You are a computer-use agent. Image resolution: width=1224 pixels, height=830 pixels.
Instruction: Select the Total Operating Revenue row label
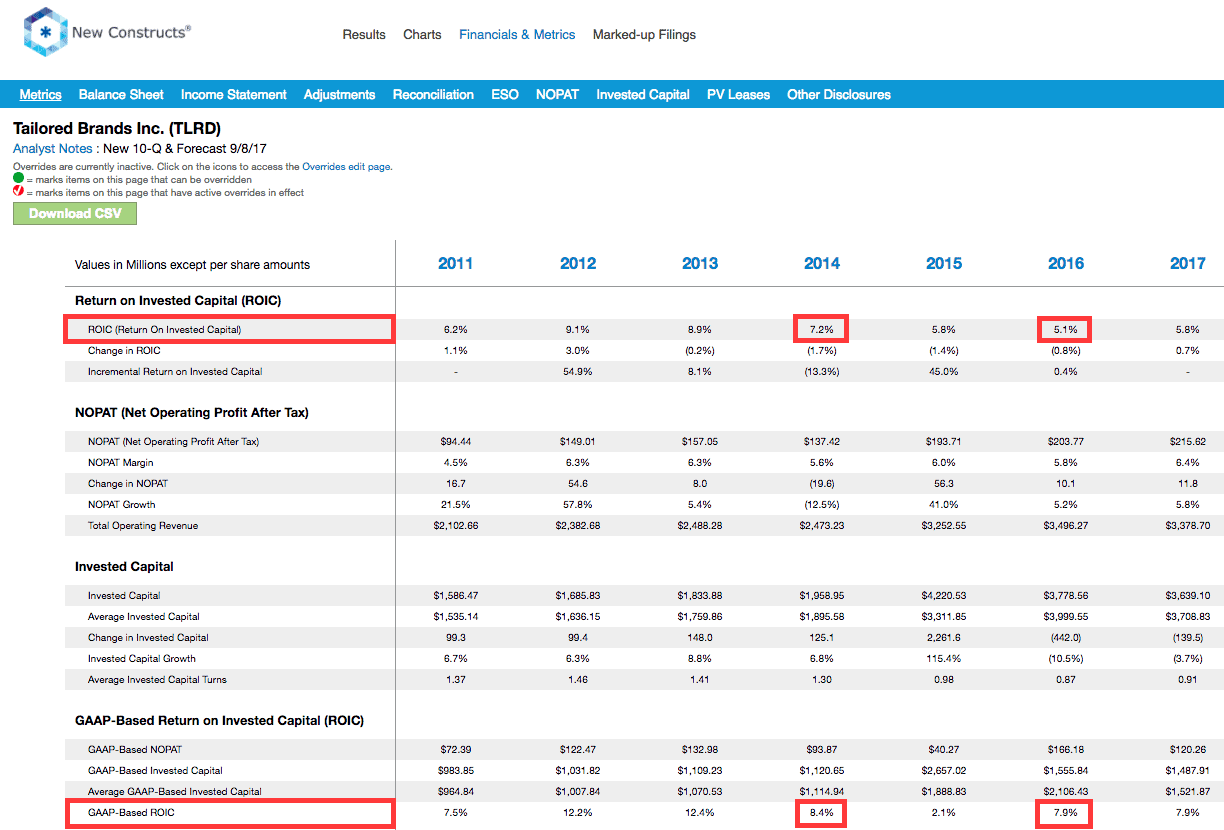142,525
